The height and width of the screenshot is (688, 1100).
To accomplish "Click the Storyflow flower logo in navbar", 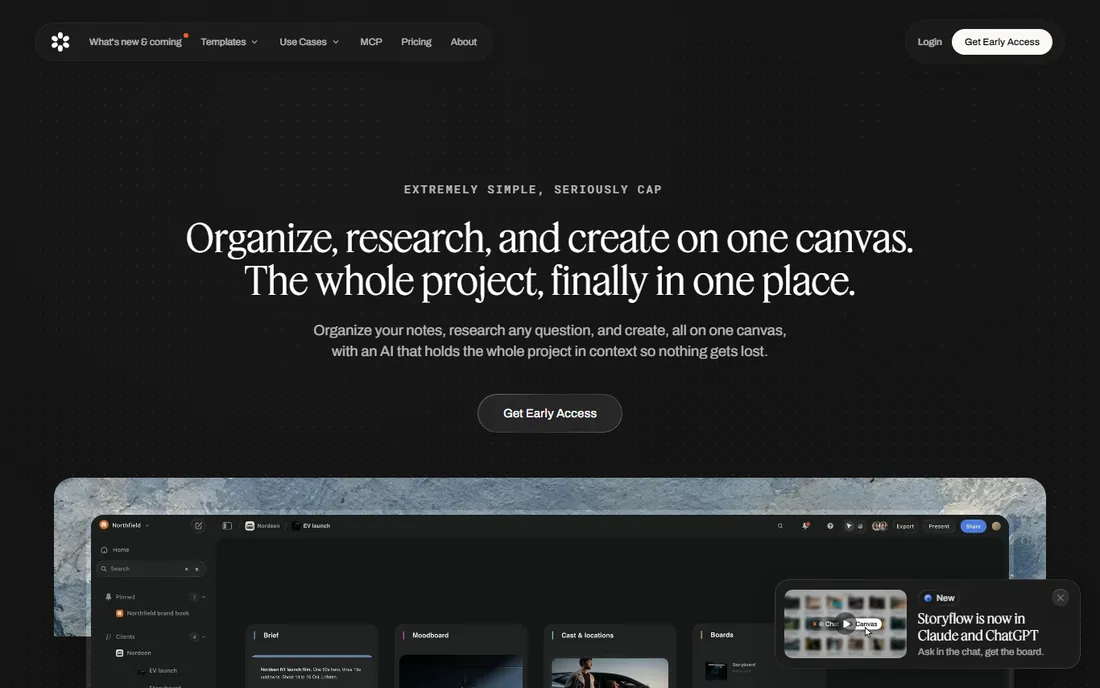I will coord(60,42).
